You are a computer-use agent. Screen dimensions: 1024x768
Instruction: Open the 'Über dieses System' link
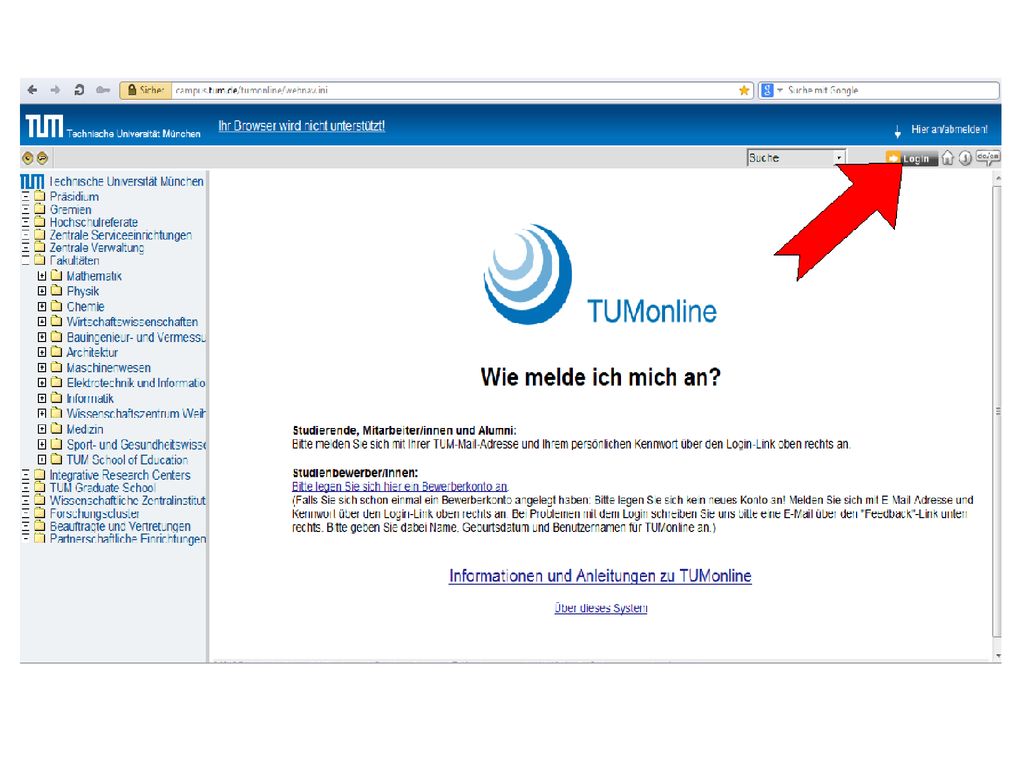[x=601, y=608]
